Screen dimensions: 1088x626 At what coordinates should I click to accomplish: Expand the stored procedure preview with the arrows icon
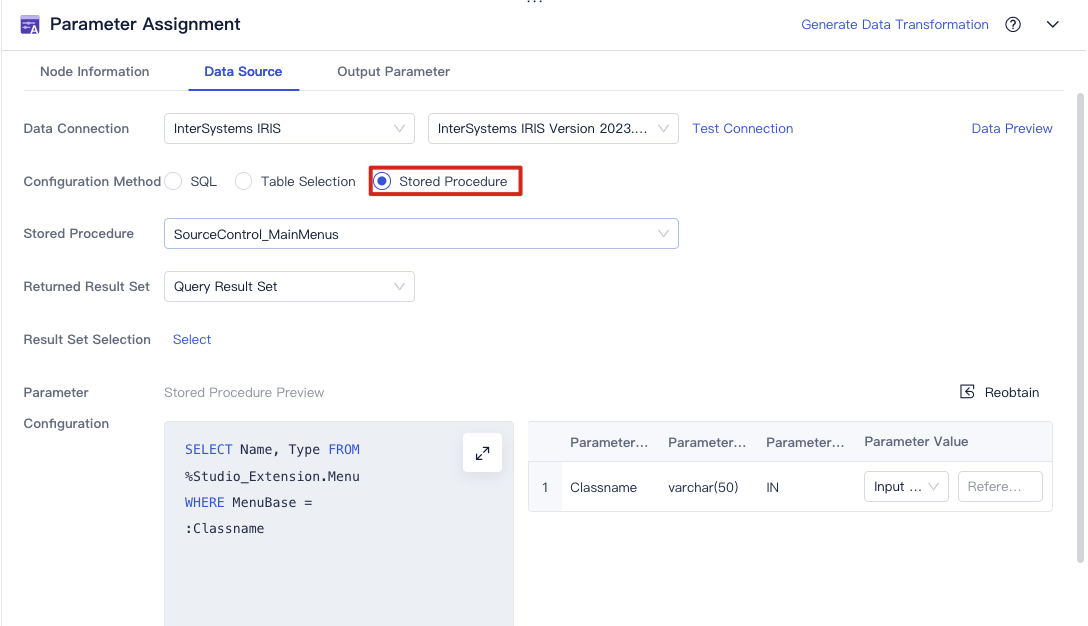pyautogui.click(x=482, y=453)
